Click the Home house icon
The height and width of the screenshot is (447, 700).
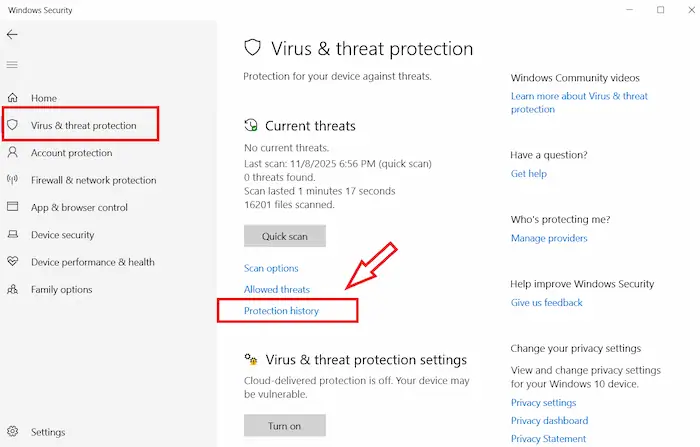point(12,98)
